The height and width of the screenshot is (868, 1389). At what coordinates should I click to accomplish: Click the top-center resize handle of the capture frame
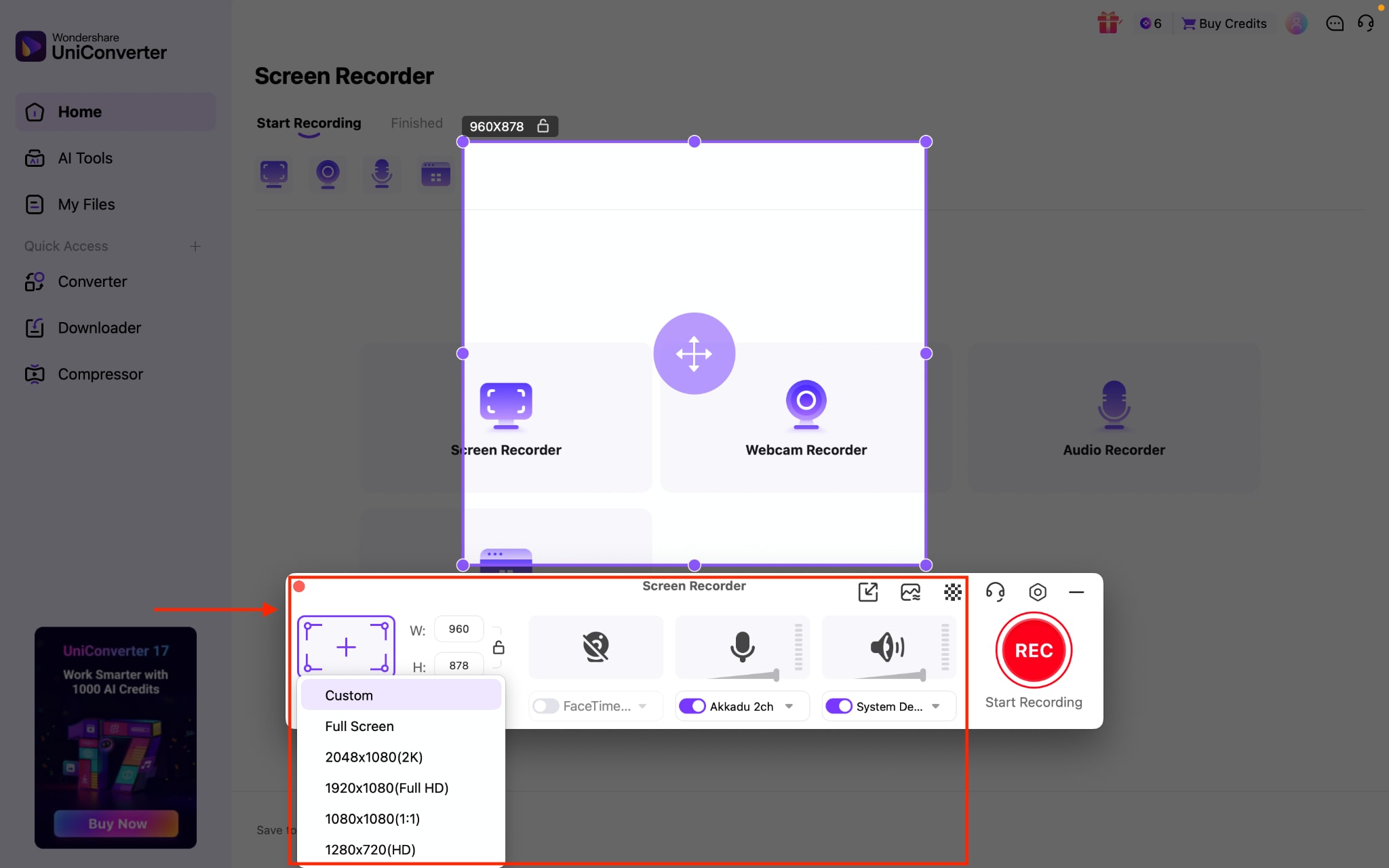tap(694, 142)
